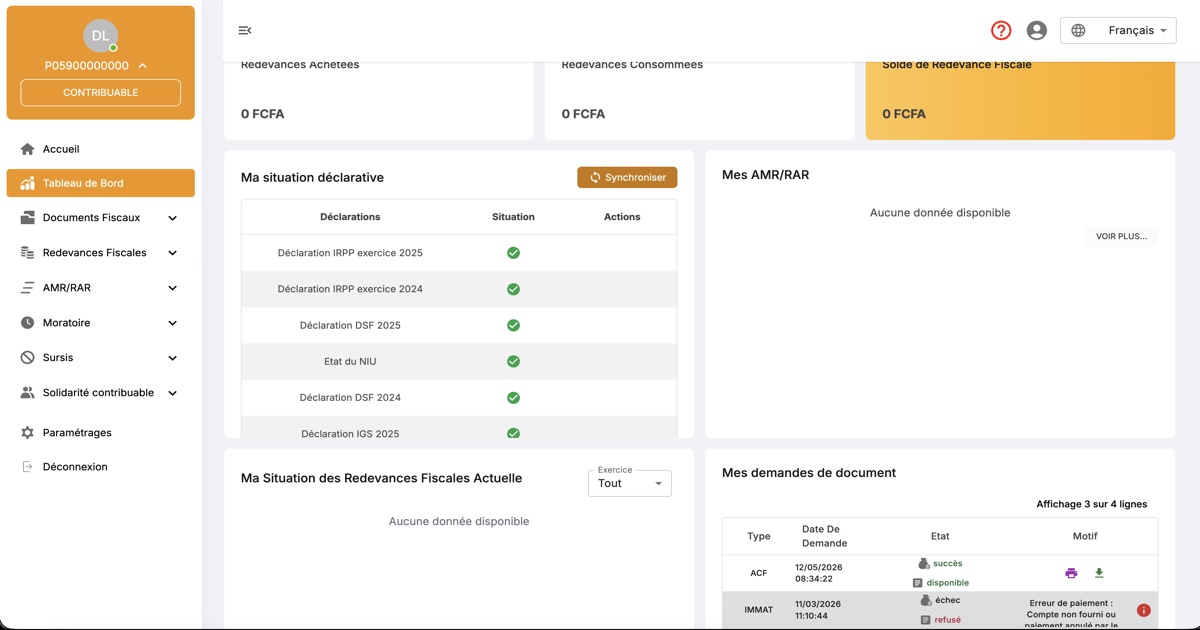Click the Etat du NIU row text

click(350, 361)
